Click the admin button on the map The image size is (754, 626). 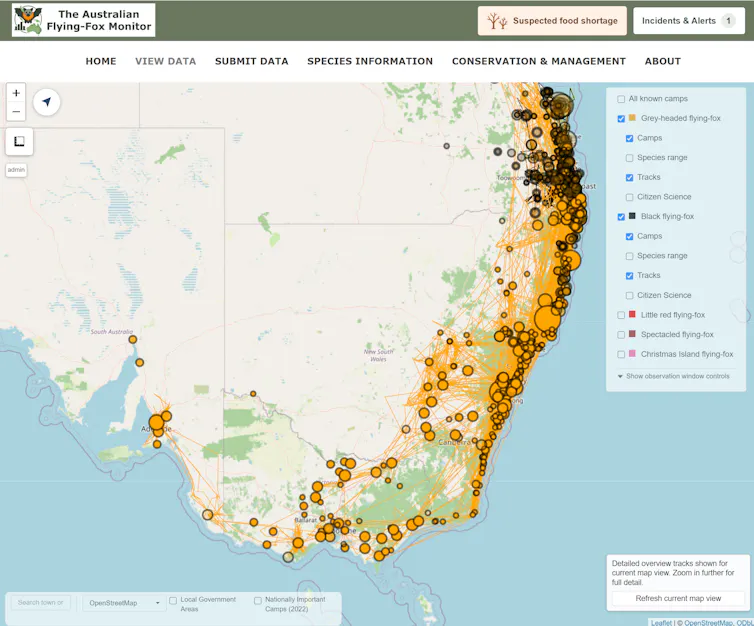click(x=16, y=170)
